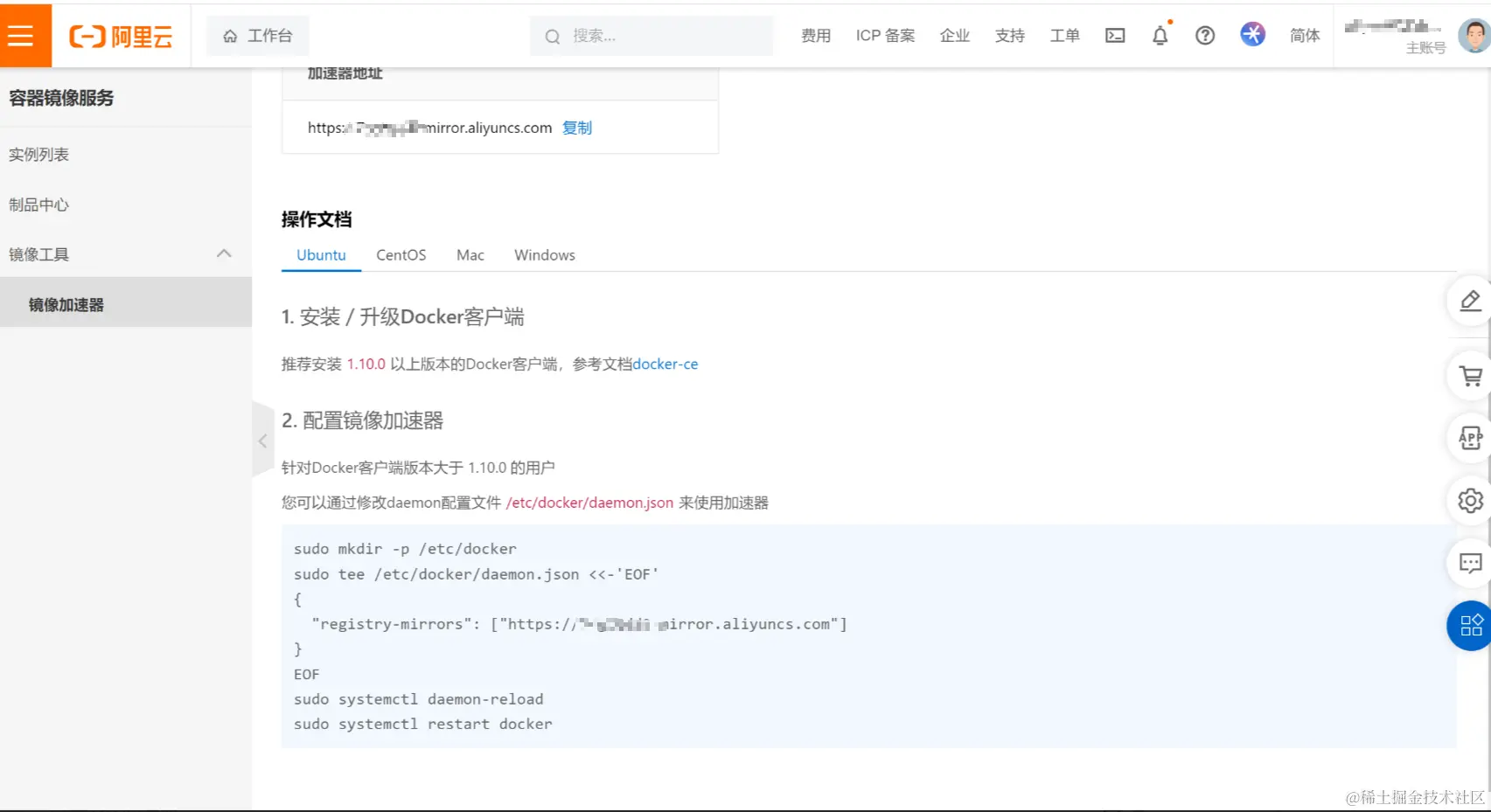Switch to the Ubuntu tab
Viewport: 1491px width, 812px height.
coord(321,255)
